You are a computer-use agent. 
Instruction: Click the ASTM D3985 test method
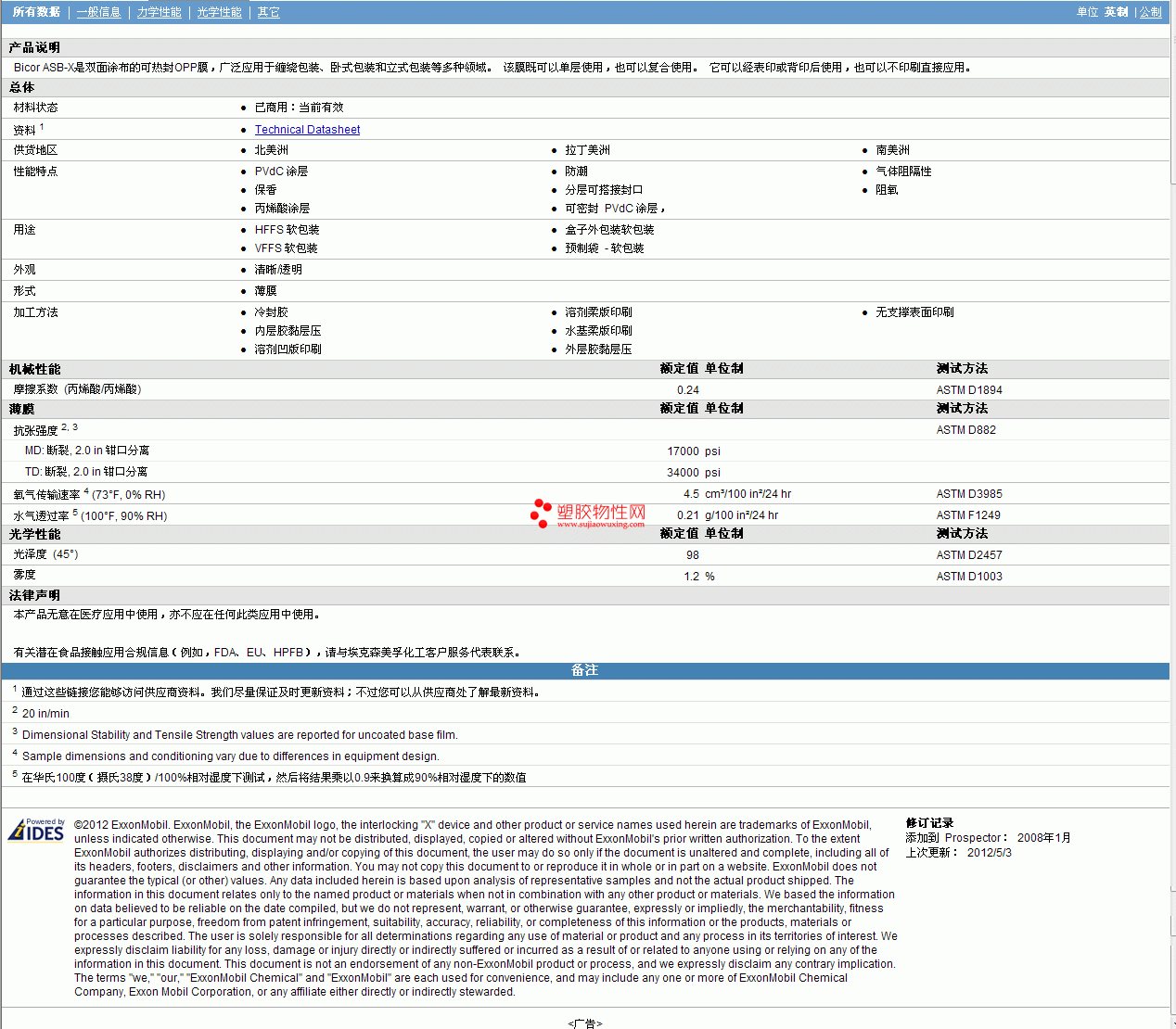(x=969, y=494)
